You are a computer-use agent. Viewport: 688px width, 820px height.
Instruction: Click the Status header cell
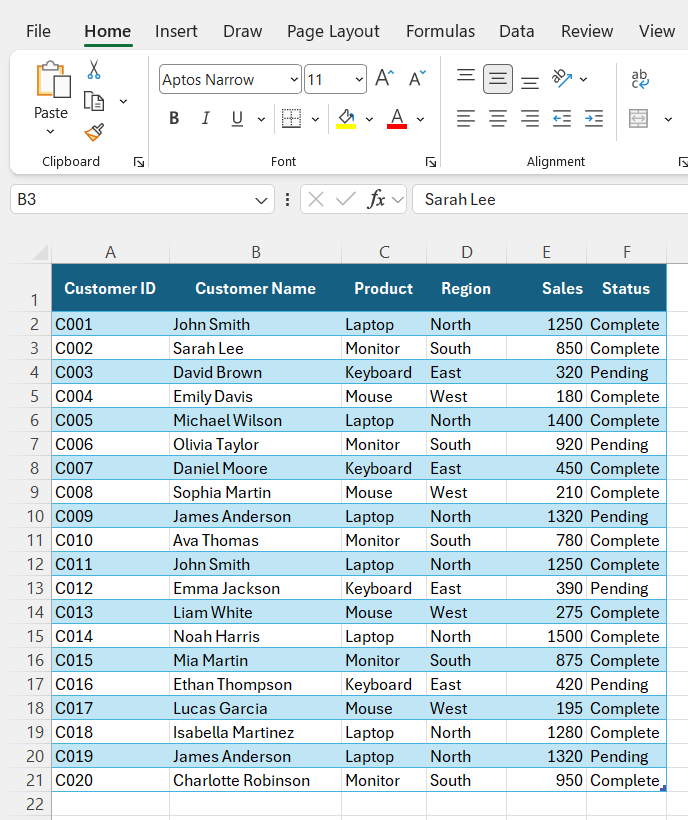click(x=626, y=288)
